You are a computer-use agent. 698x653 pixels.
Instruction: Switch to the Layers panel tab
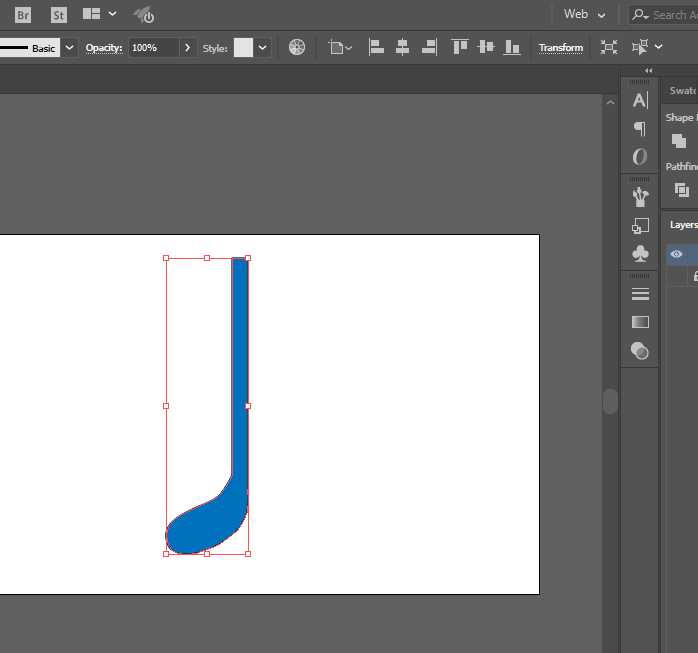684,225
